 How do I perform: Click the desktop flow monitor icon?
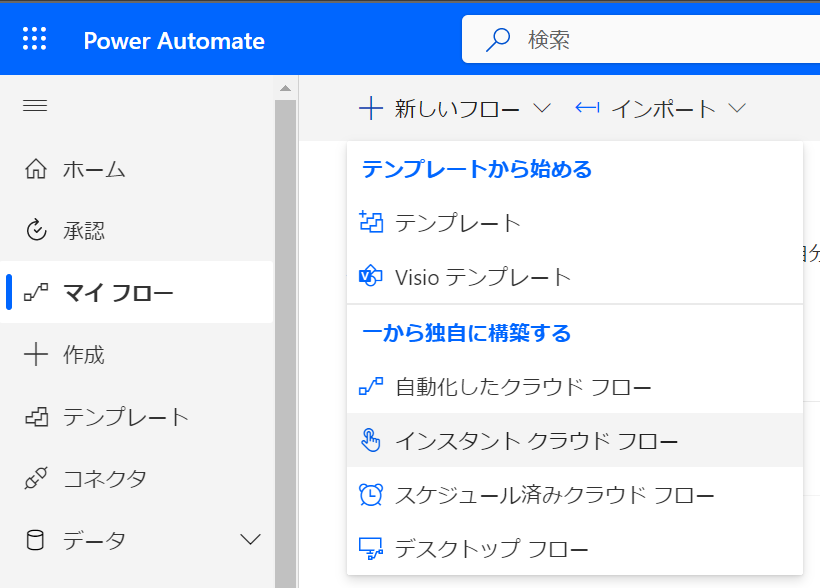[371, 549]
